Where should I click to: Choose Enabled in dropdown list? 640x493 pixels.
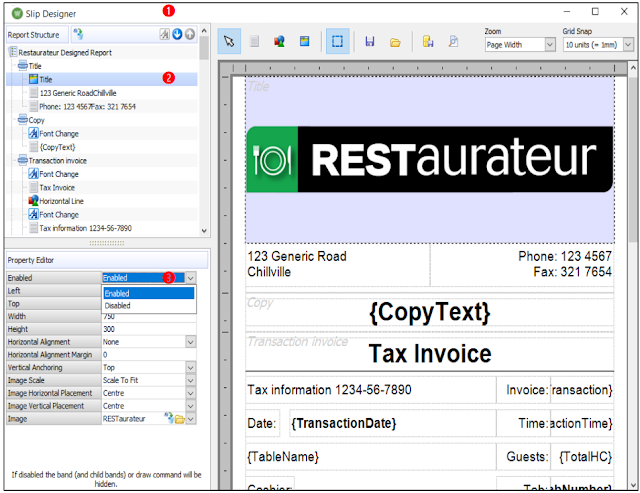(x=149, y=293)
